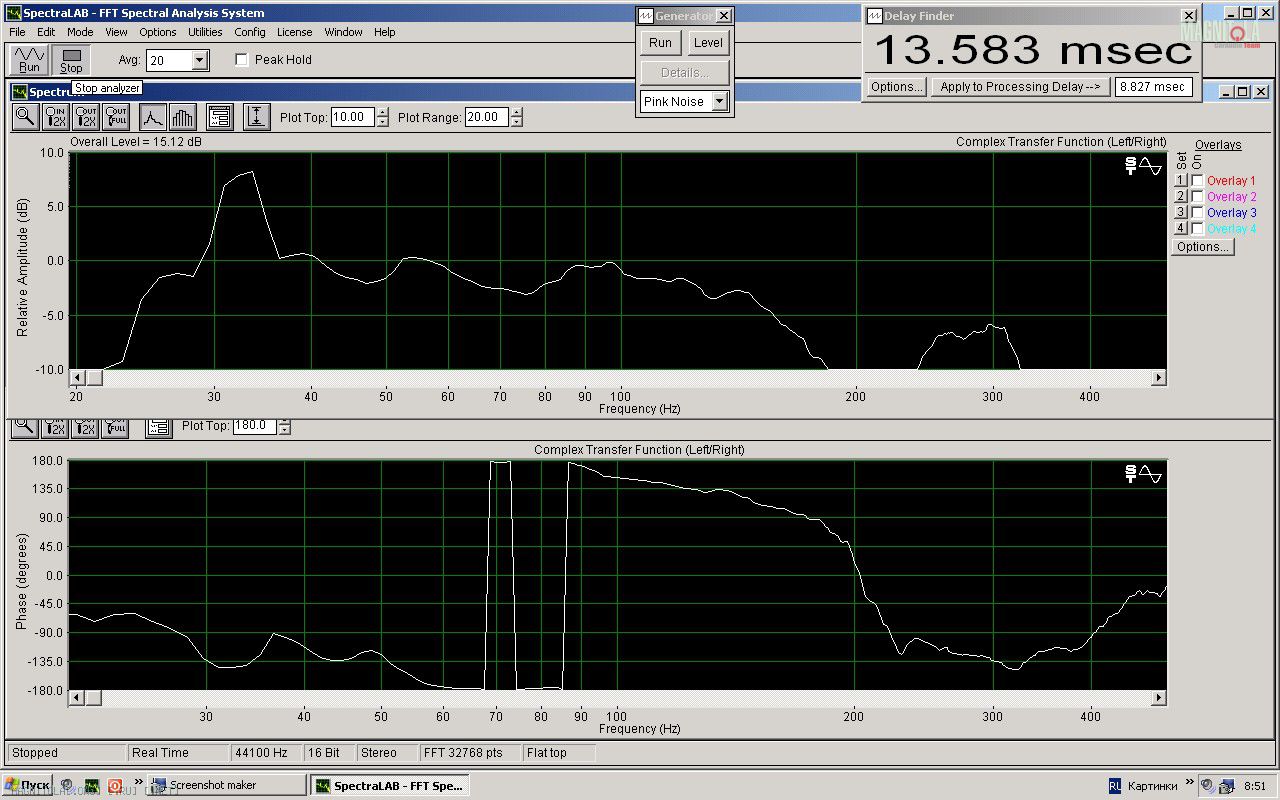
Task: Increase amplitude Plot Top spinner up arrow
Action: (x=382, y=112)
